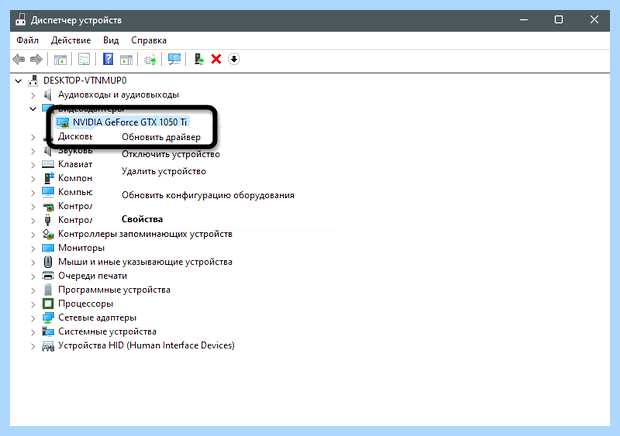Click the printer icon of Очереди печати
This screenshot has width=620, height=436.
click(48, 276)
